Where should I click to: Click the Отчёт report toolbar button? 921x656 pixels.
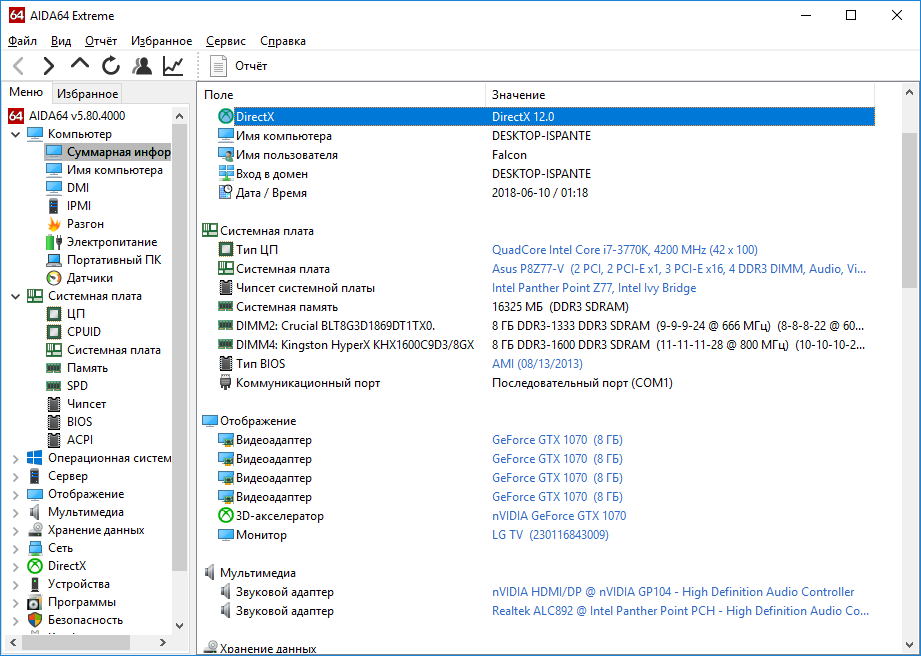tap(239, 66)
